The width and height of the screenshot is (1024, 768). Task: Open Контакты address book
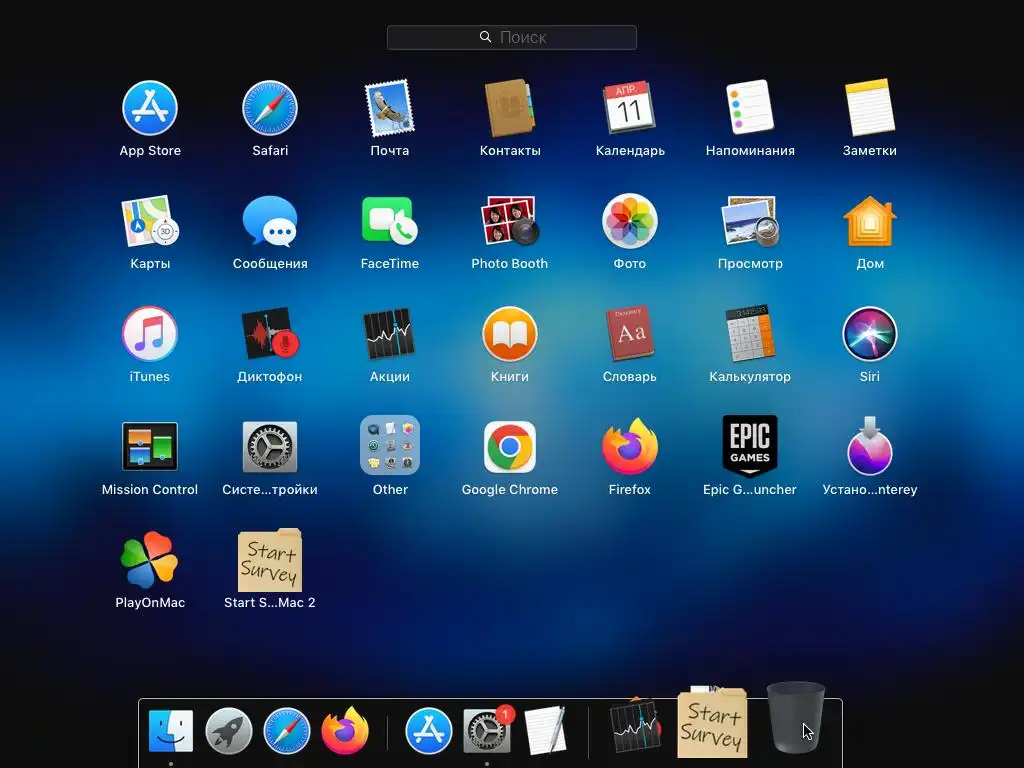(509, 108)
